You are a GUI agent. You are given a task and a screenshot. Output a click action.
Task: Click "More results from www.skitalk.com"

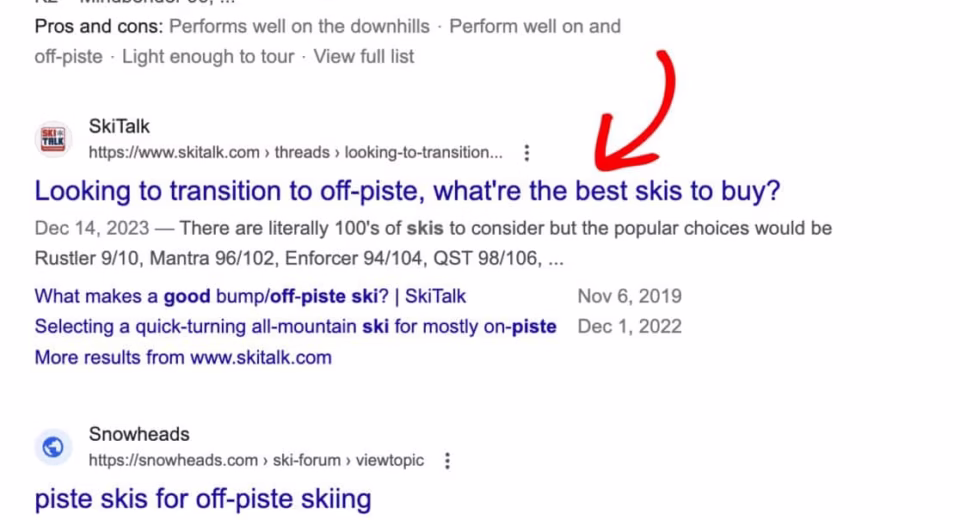coord(183,357)
